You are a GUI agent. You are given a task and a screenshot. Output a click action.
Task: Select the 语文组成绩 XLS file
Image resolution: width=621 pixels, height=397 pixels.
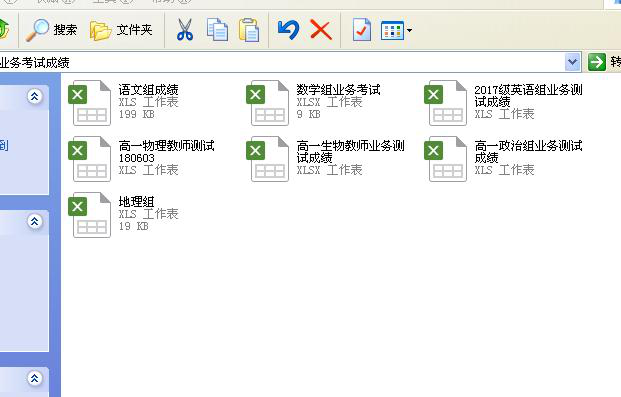point(124,103)
